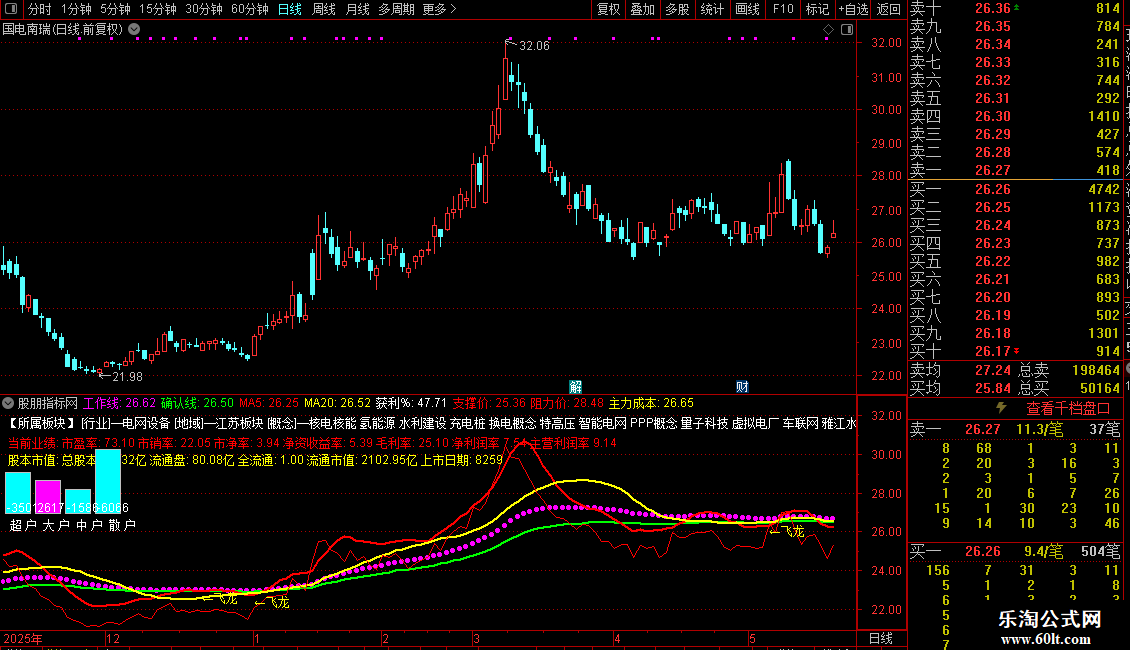
Task: Select the 买十 26.17 order row
Action: click(x=1014, y=351)
